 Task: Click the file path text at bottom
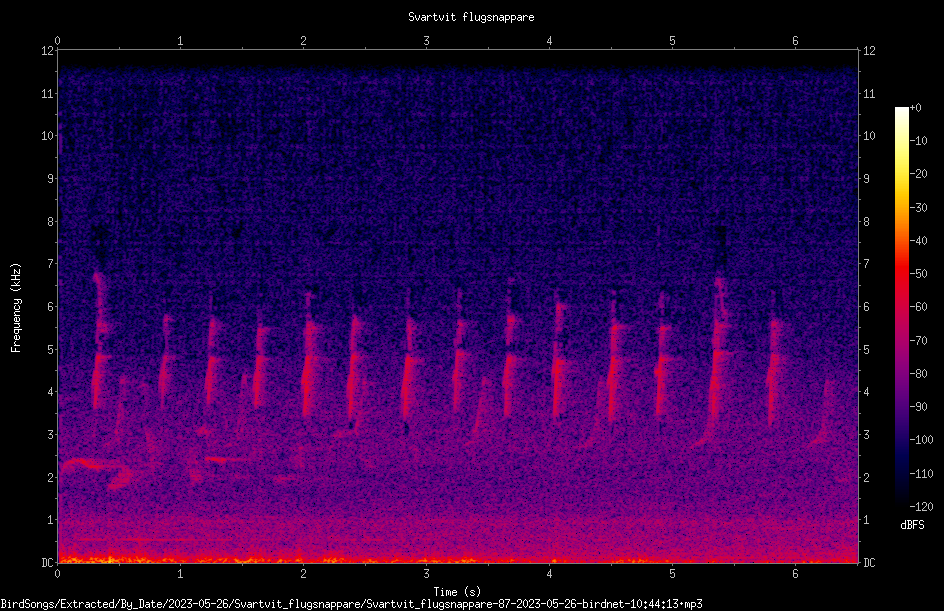click(351, 604)
